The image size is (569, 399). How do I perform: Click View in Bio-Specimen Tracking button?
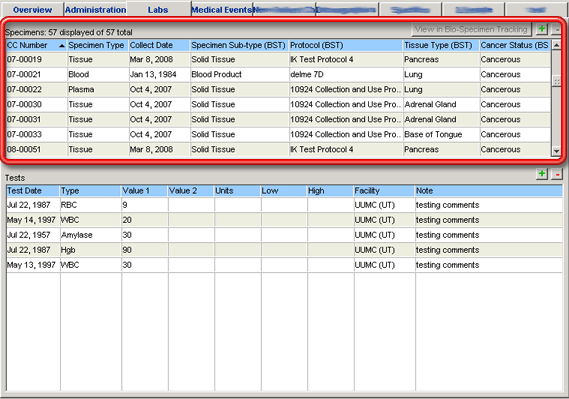click(x=471, y=29)
